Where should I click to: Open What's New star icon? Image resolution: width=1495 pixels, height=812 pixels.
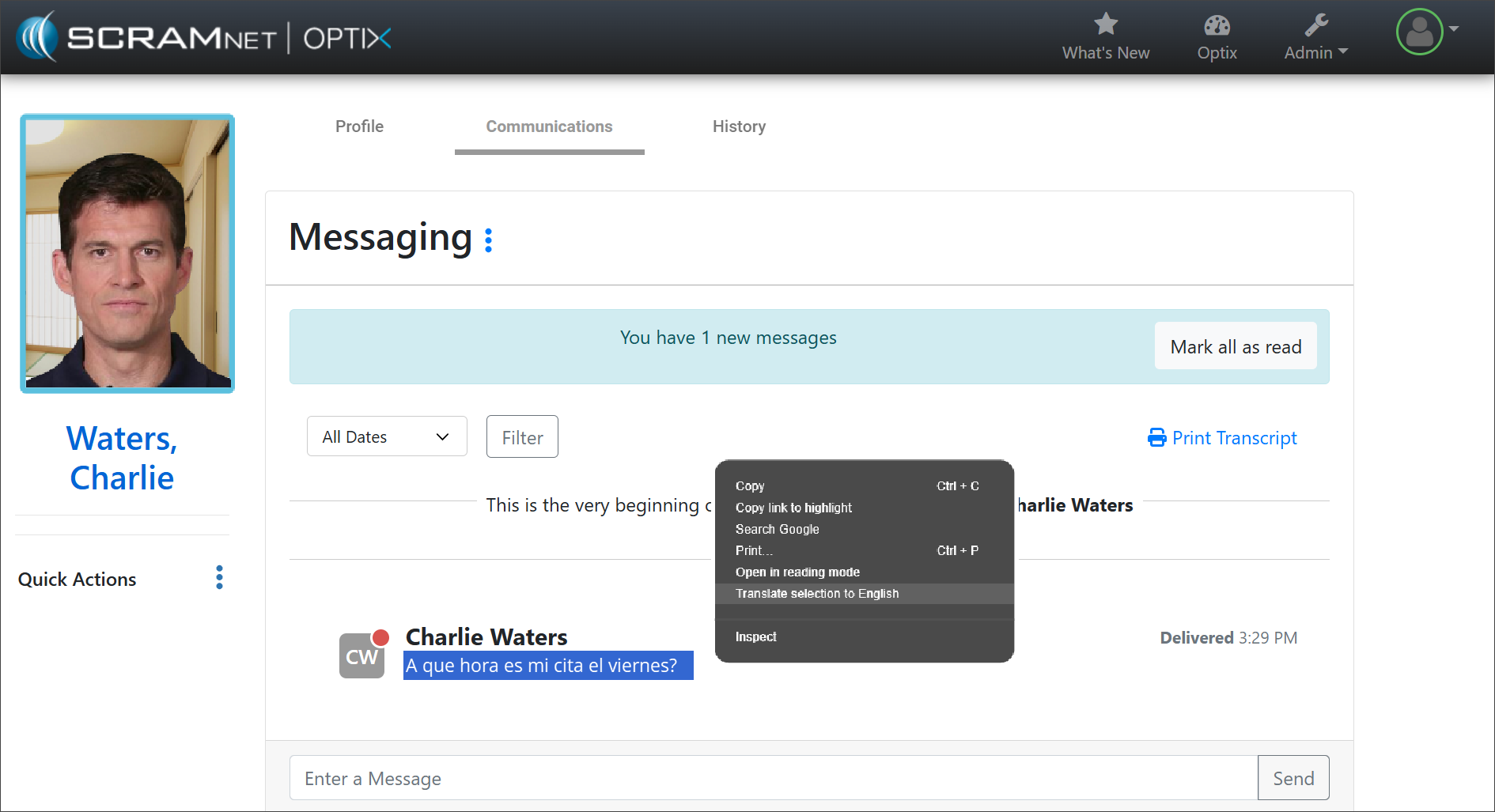pos(1105,25)
